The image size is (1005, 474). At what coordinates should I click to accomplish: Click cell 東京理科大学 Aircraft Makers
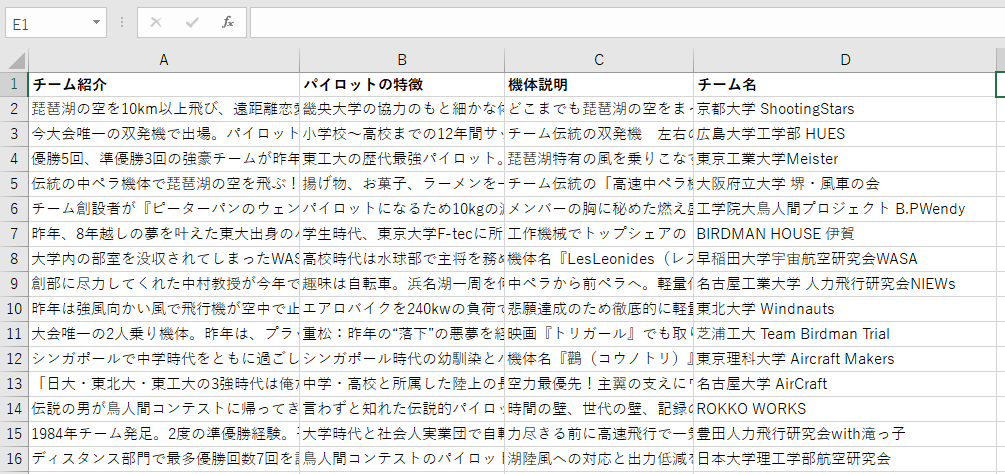(x=845, y=359)
